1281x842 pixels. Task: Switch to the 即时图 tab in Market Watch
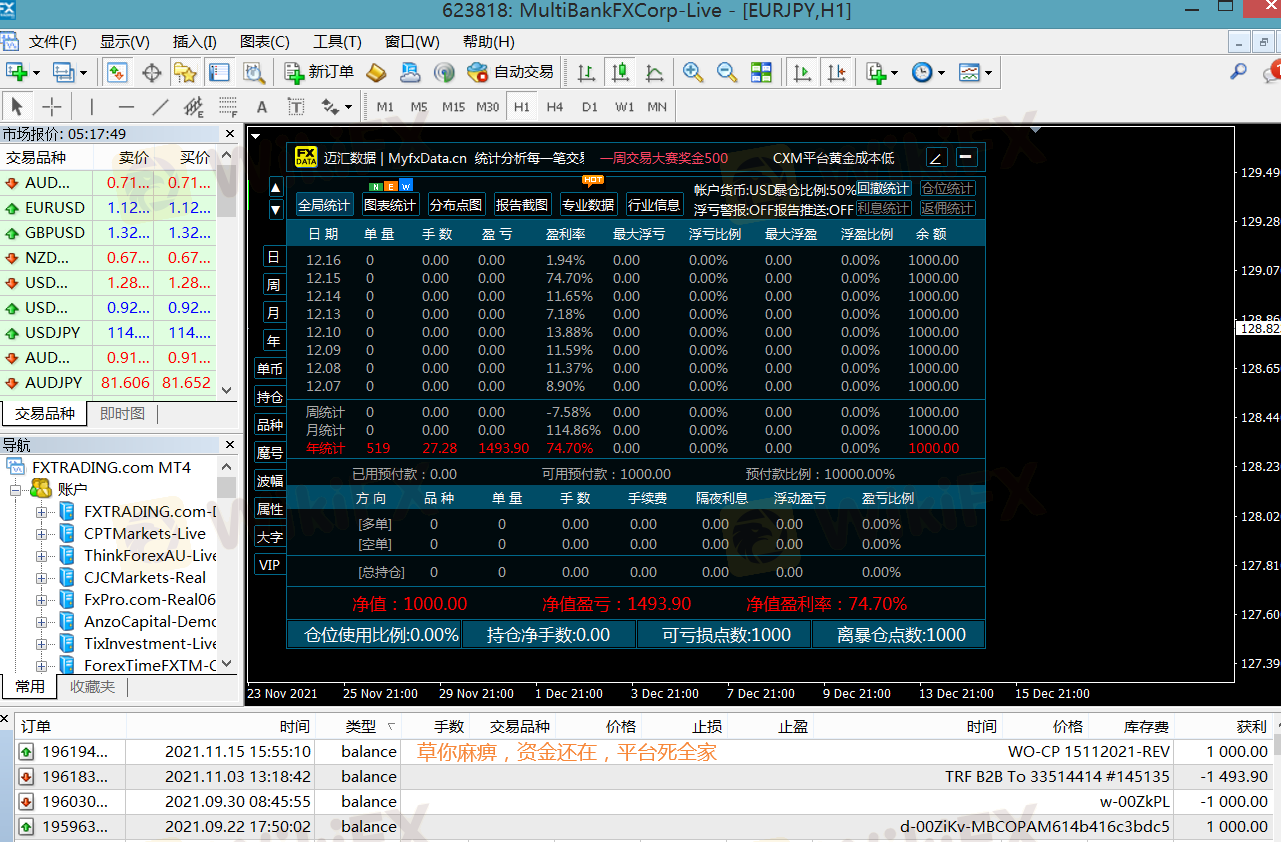click(122, 414)
